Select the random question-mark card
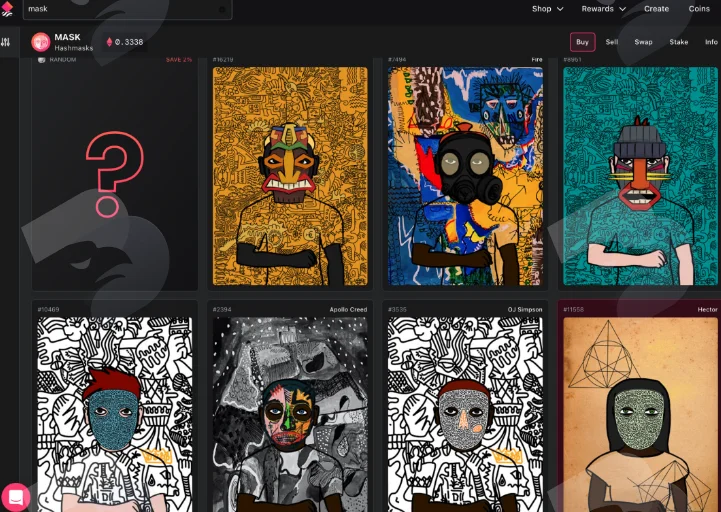The image size is (721, 512). coord(114,175)
